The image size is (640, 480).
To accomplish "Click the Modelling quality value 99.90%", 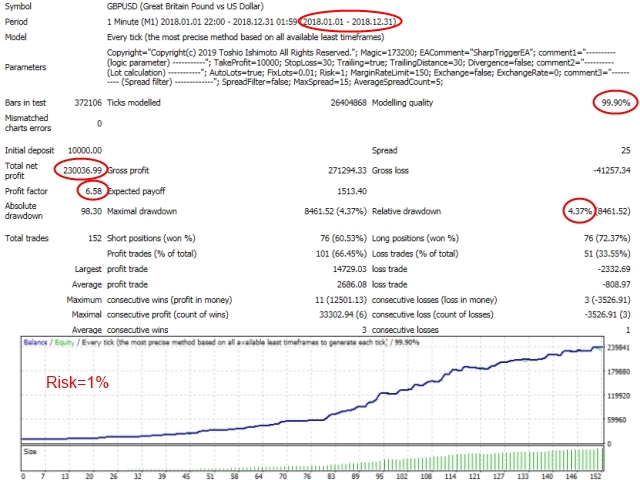I will pyautogui.click(x=616, y=103).
